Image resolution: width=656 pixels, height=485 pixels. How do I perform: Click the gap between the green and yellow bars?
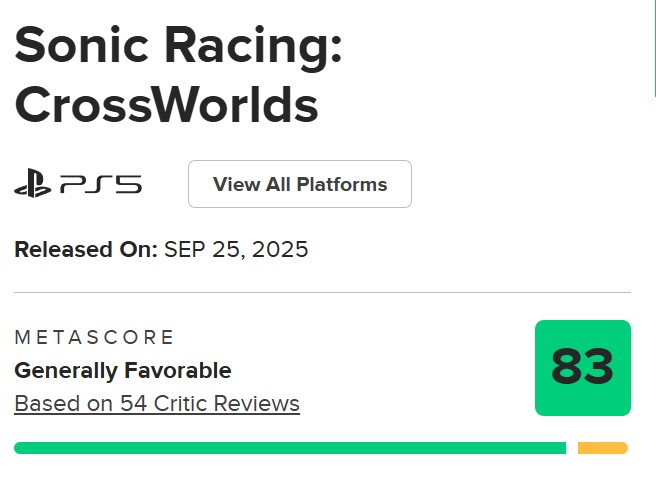[x=572, y=448]
